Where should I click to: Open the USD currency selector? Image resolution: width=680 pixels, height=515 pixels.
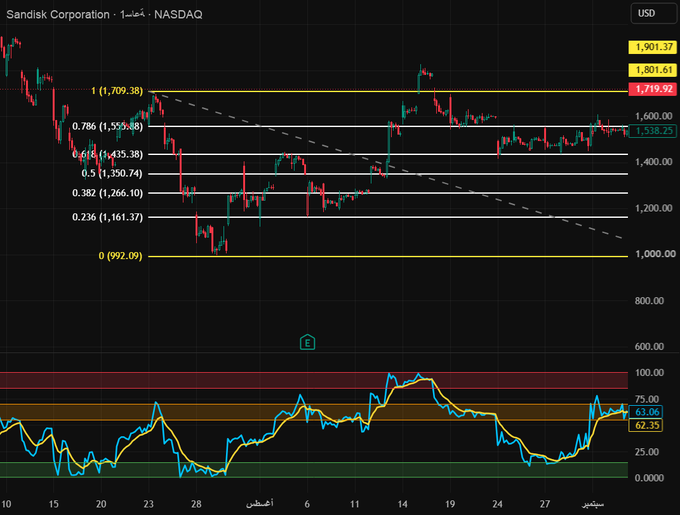(654, 13)
